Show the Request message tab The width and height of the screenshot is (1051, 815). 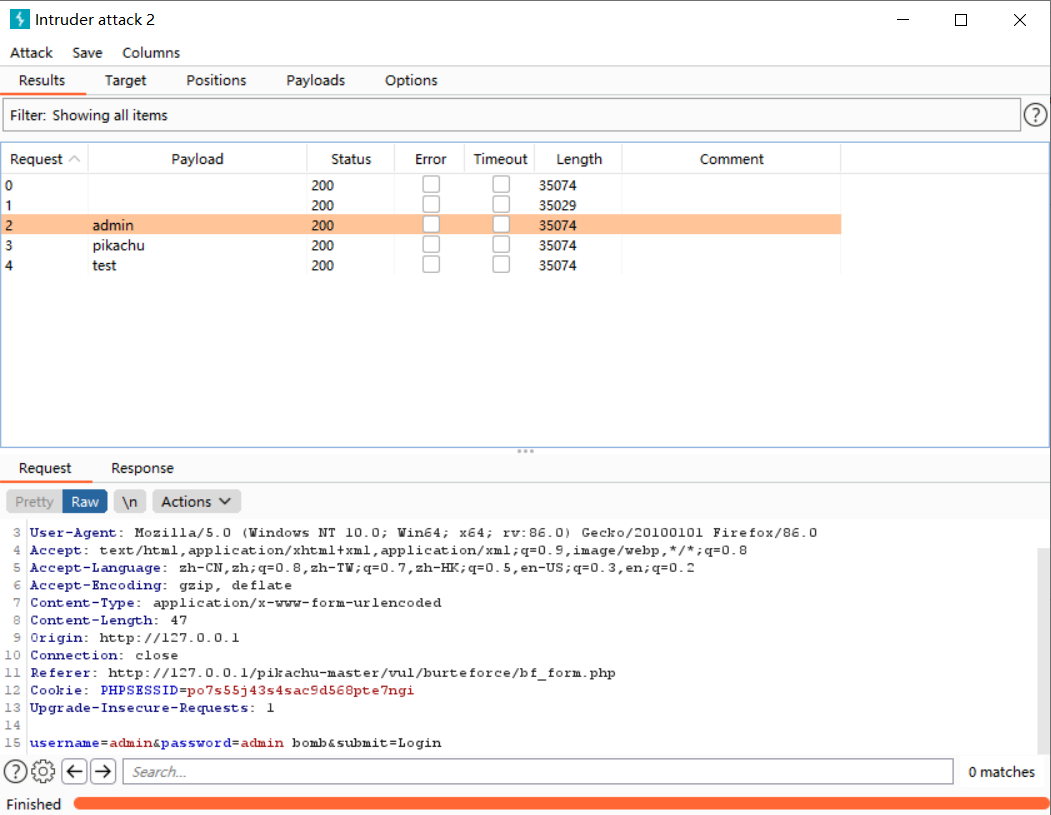tap(45, 468)
